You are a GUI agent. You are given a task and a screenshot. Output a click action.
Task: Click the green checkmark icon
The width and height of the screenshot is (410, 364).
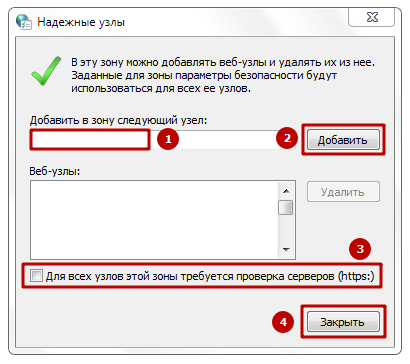click(46, 71)
